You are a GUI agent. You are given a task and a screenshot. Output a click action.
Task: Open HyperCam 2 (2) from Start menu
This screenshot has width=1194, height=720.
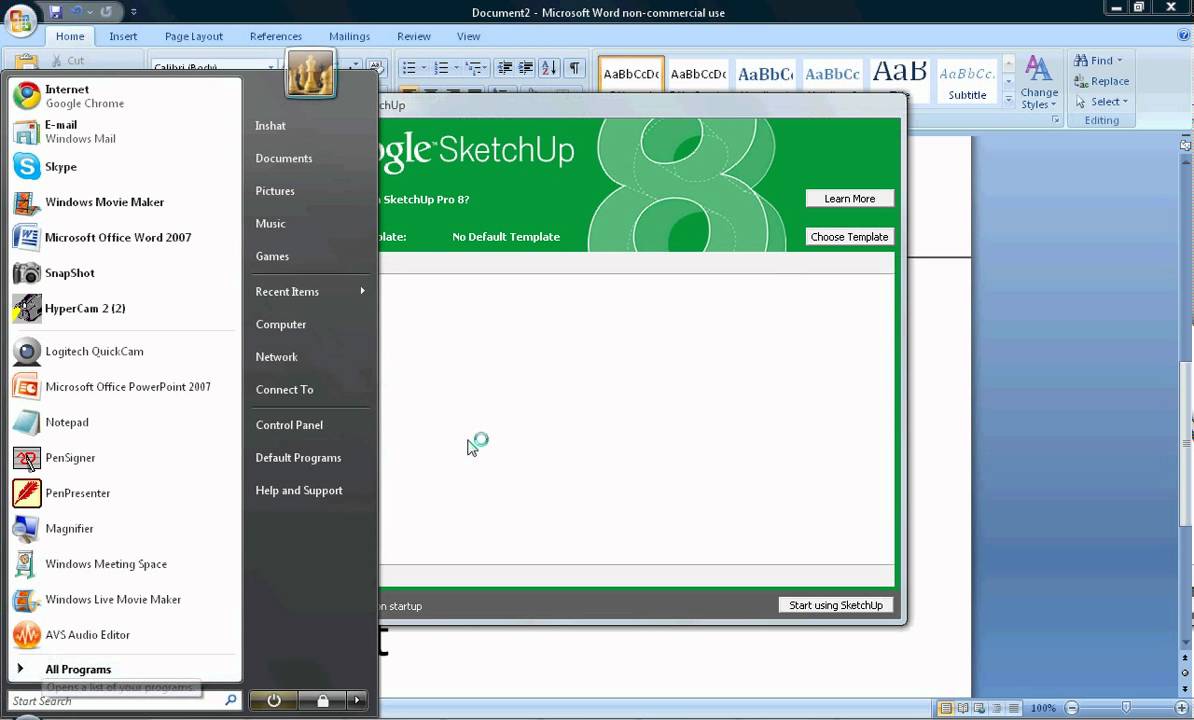pos(125,308)
